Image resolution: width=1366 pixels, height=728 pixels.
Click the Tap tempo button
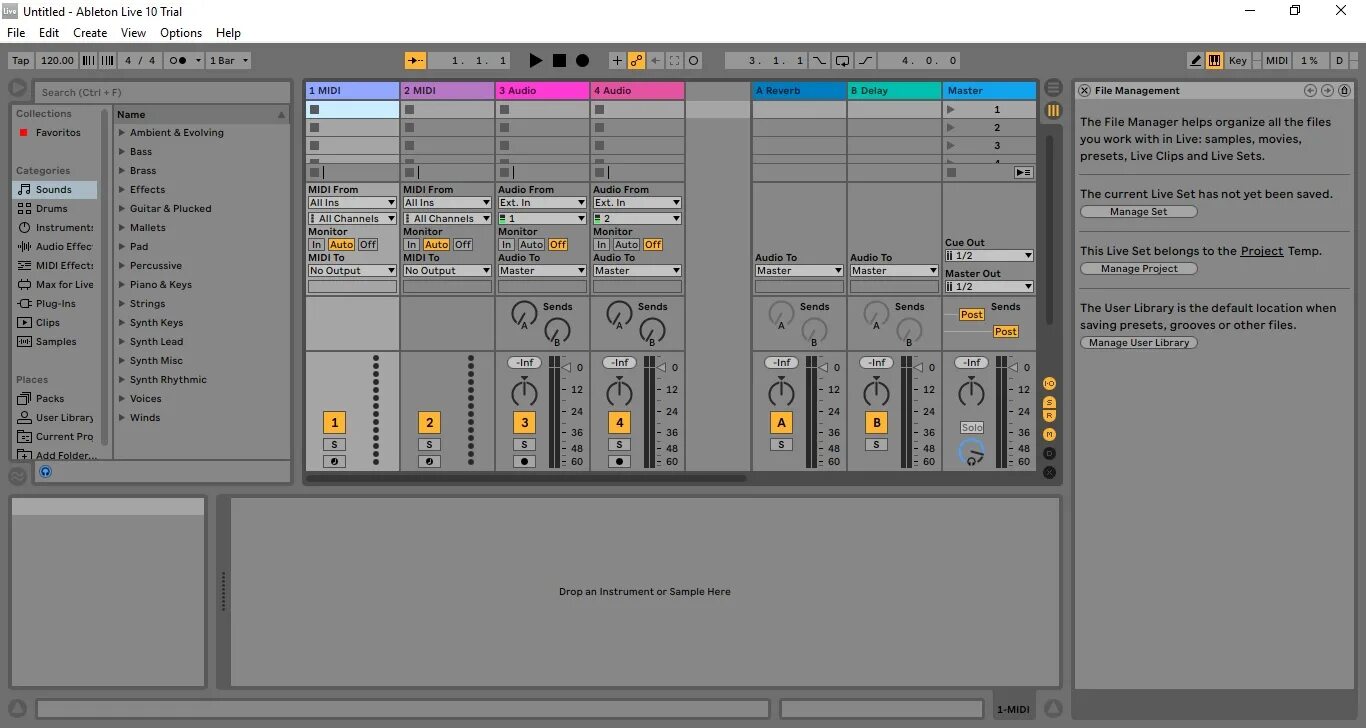tap(20, 61)
